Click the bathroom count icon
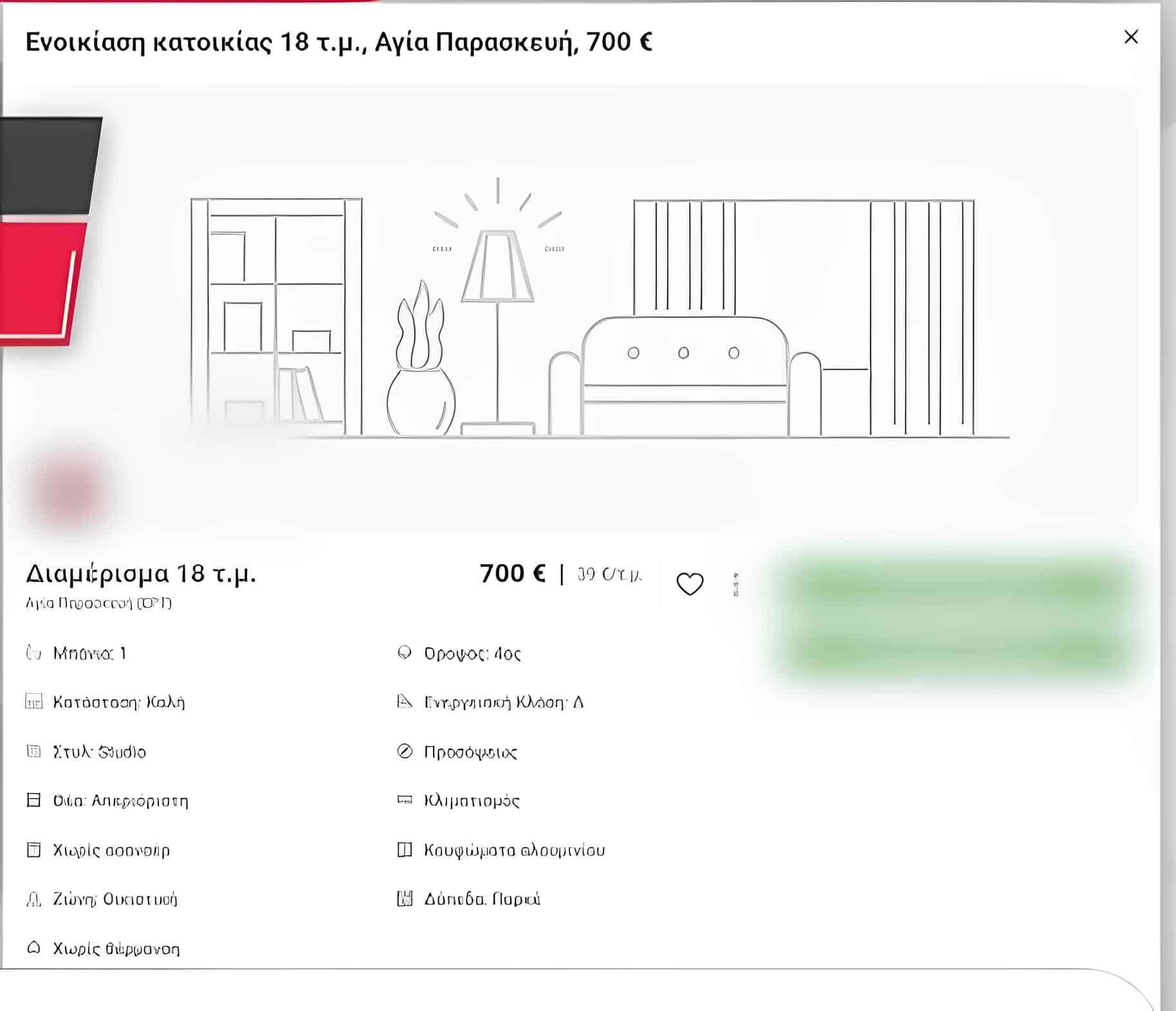Viewport: 1176px width, 1011px height. tap(33, 653)
